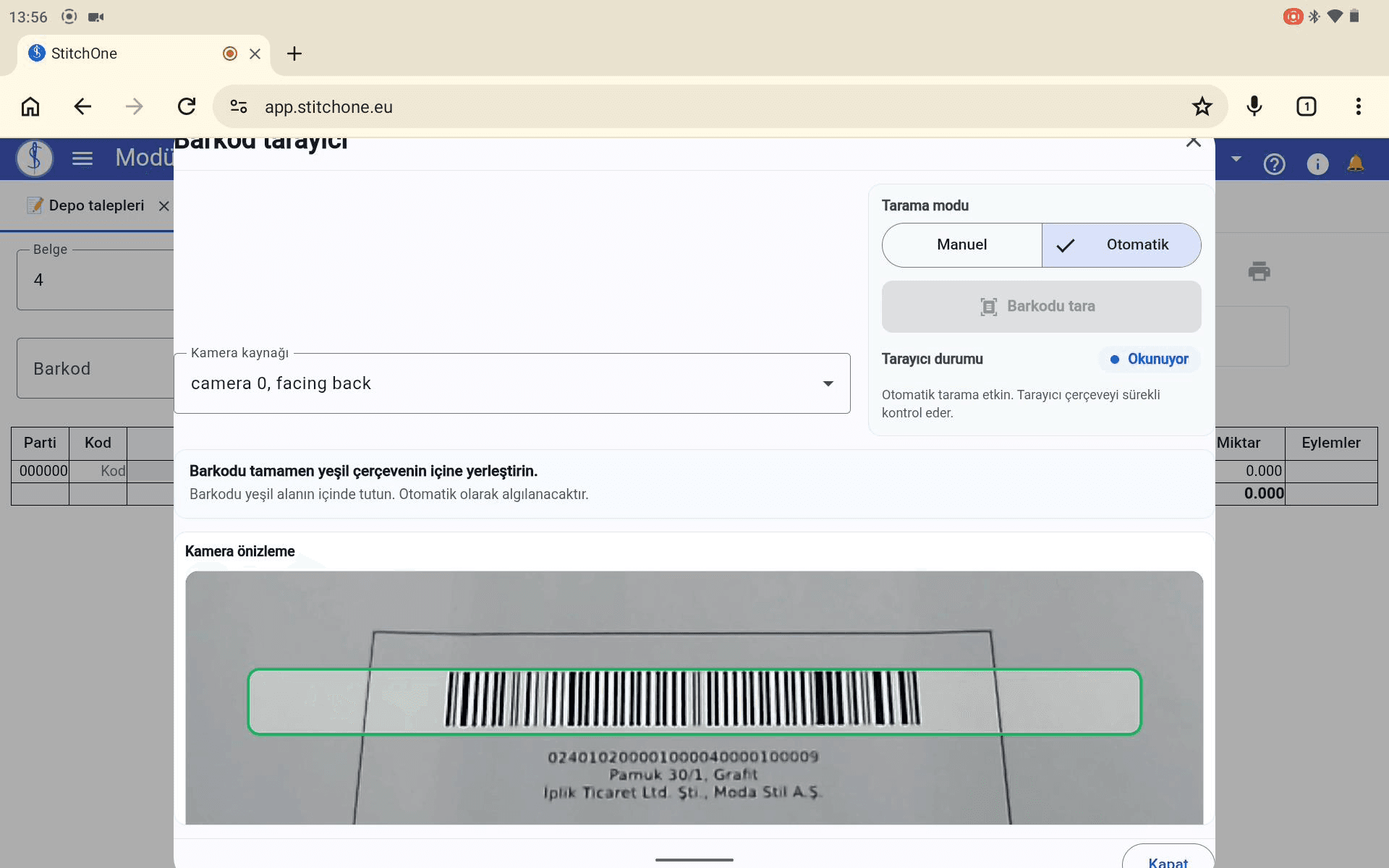Click the address bar URL app.stitchone.eu
The image size is (1389, 868).
tap(328, 107)
